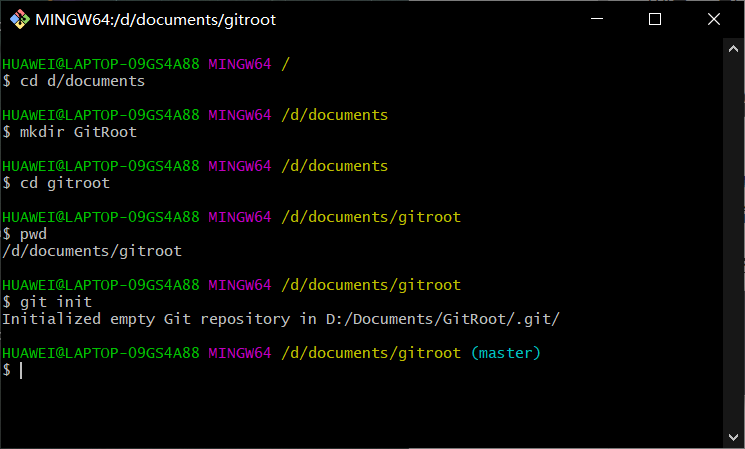This screenshot has height=449, width=745.
Task: Click the purple MINGW64 label on the first prompt
Action: tap(239, 64)
